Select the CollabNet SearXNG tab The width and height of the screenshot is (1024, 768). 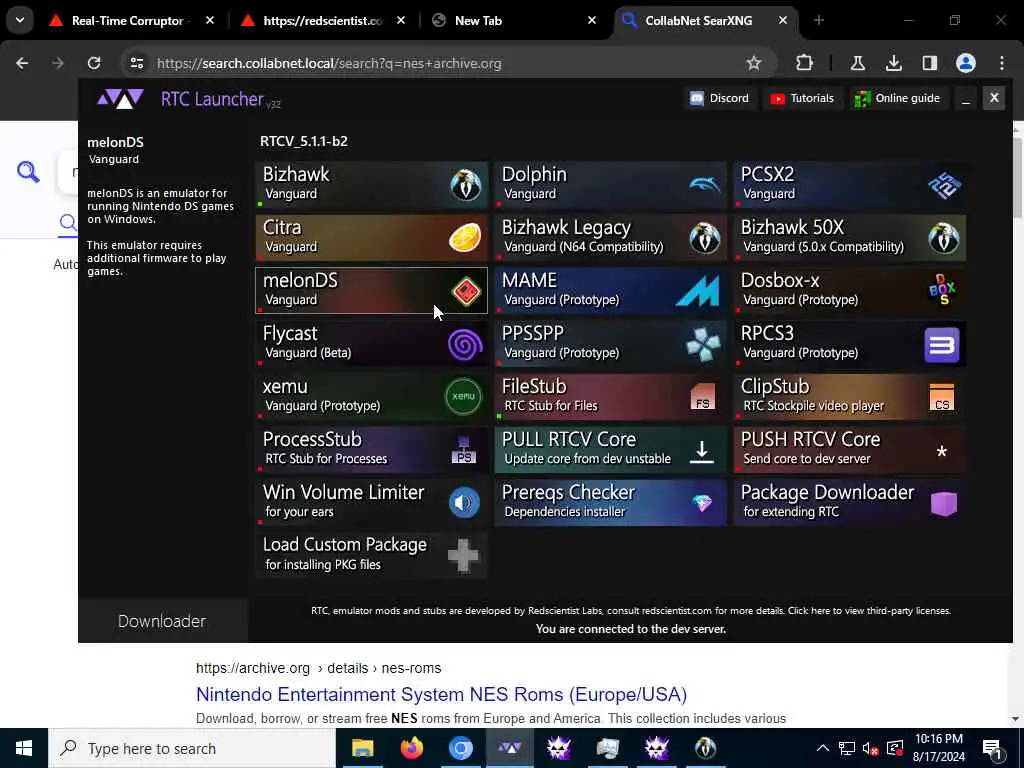pyautogui.click(x=705, y=21)
